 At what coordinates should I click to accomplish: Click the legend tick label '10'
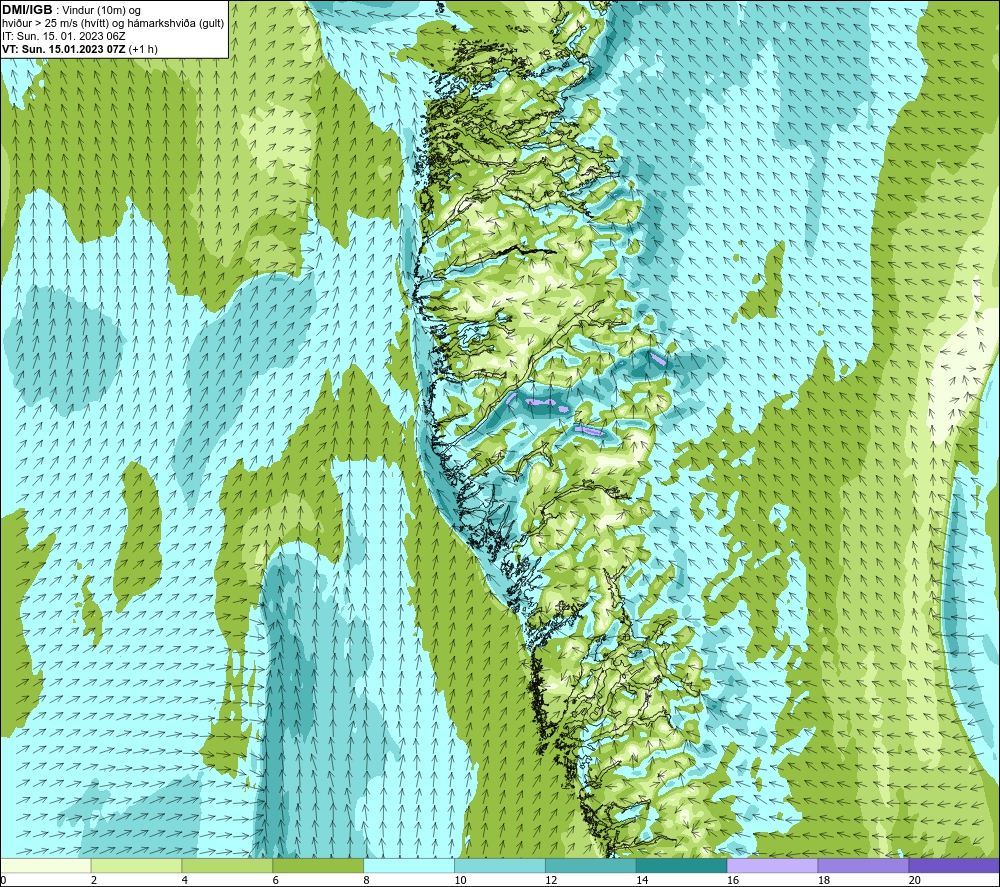tap(460, 881)
